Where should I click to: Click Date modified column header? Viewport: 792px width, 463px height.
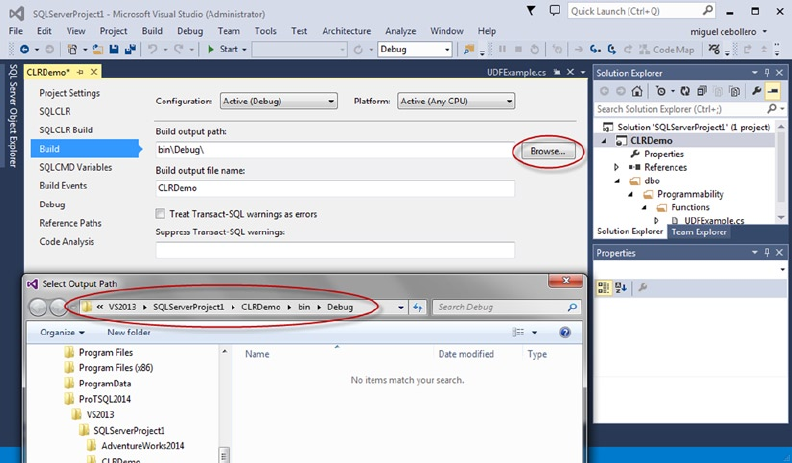[466, 354]
